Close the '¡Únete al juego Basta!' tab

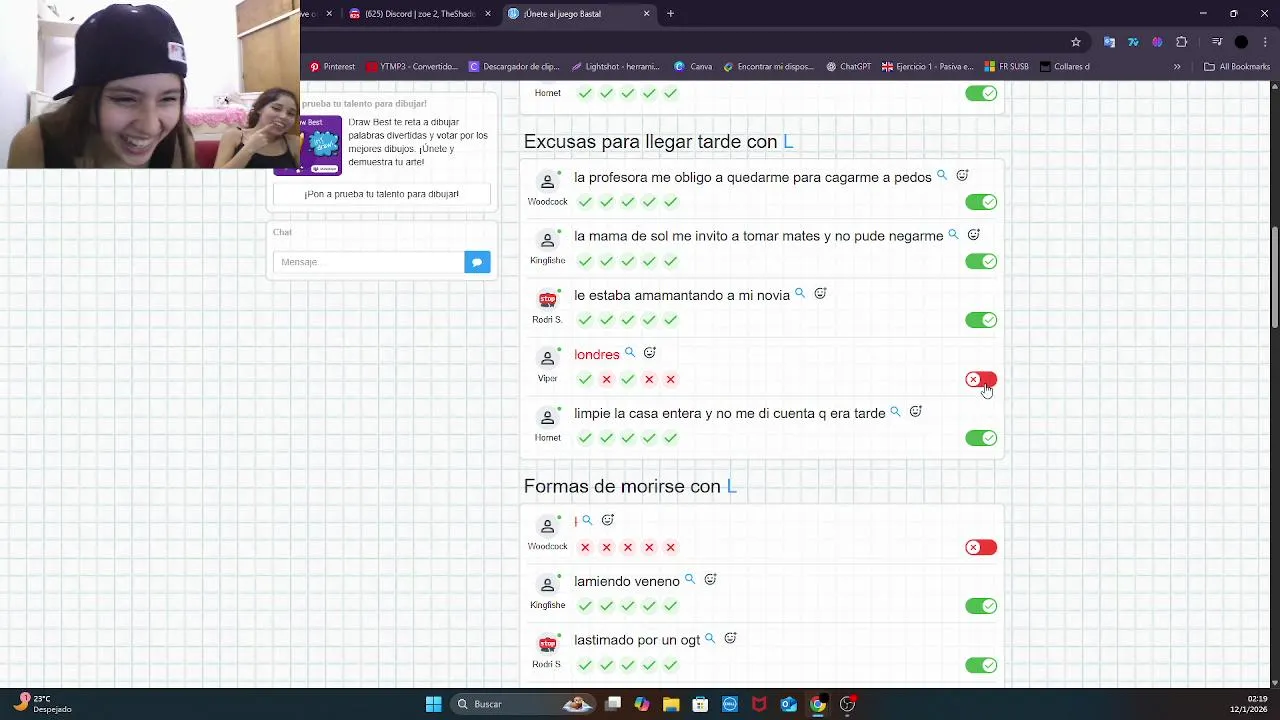tap(646, 14)
